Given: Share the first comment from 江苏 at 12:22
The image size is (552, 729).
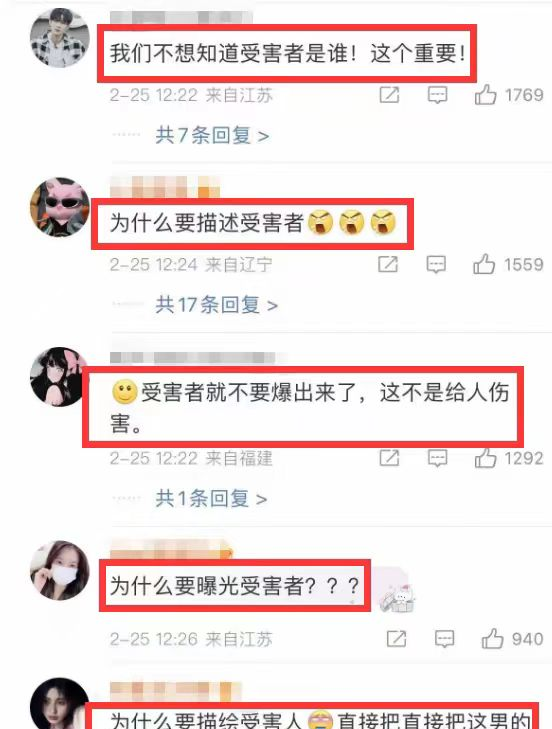Looking at the screenshot, I should pyautogui.click(x=389, y=95).
